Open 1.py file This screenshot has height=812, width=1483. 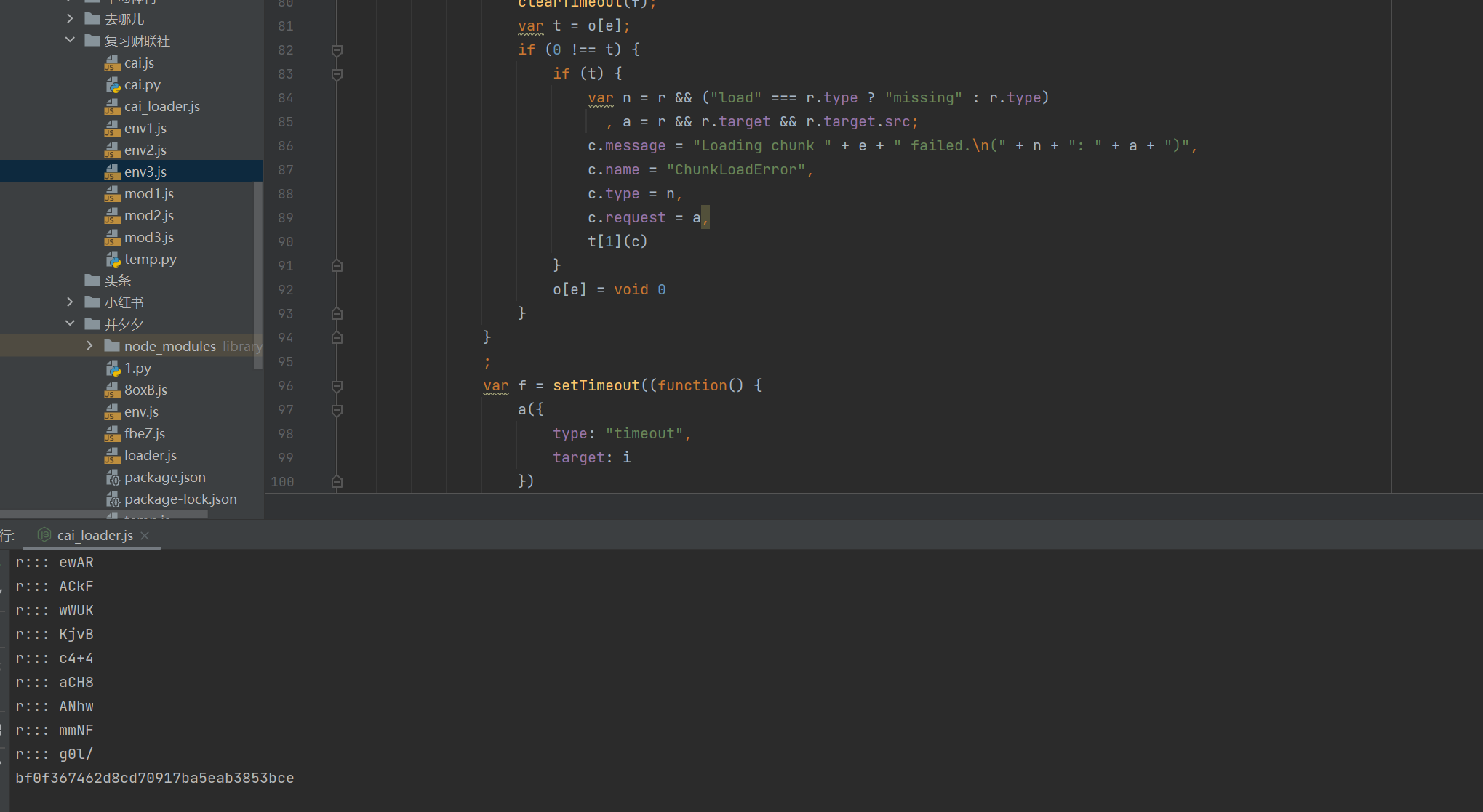click(x=138, y=369)
